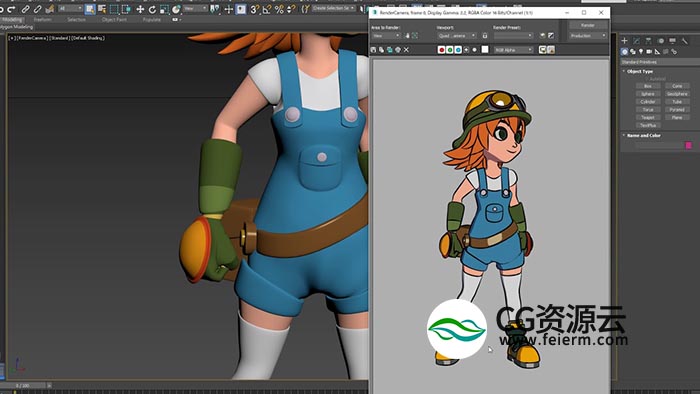
Task: Open Environment and Effects dialog icon
Action: click(x=551, y=36)
